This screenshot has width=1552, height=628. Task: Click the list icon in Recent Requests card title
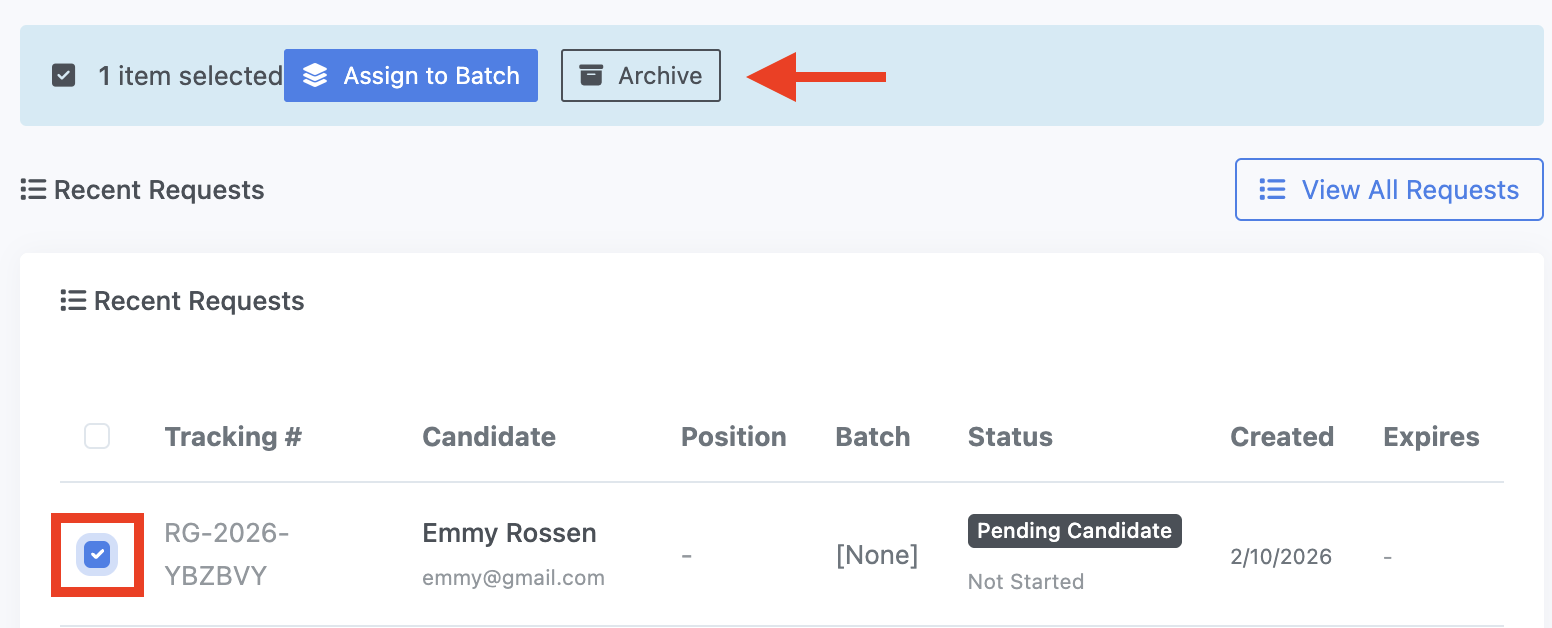tap(73, 301)
